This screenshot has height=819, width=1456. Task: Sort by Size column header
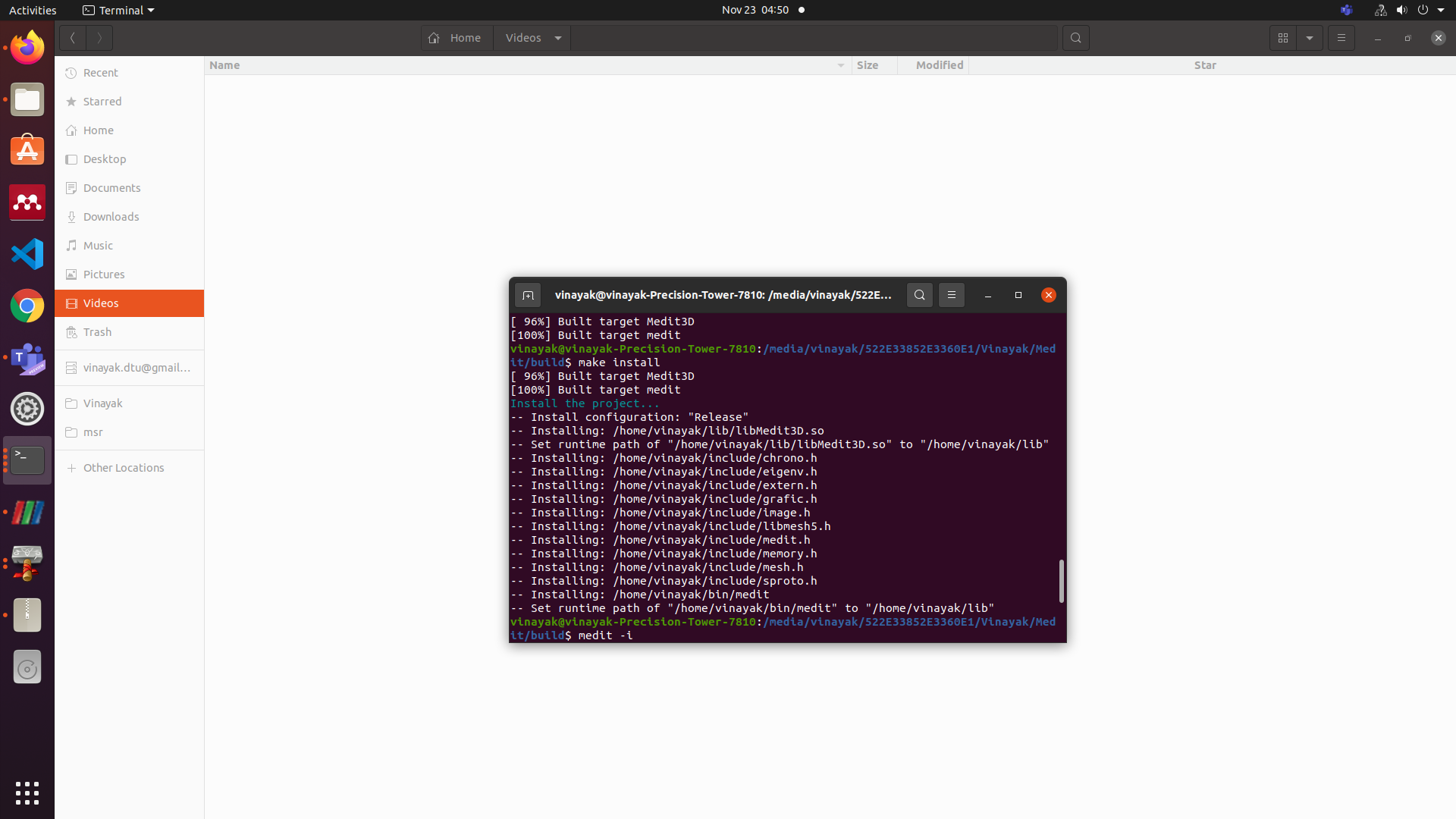(x=874, y=65)
